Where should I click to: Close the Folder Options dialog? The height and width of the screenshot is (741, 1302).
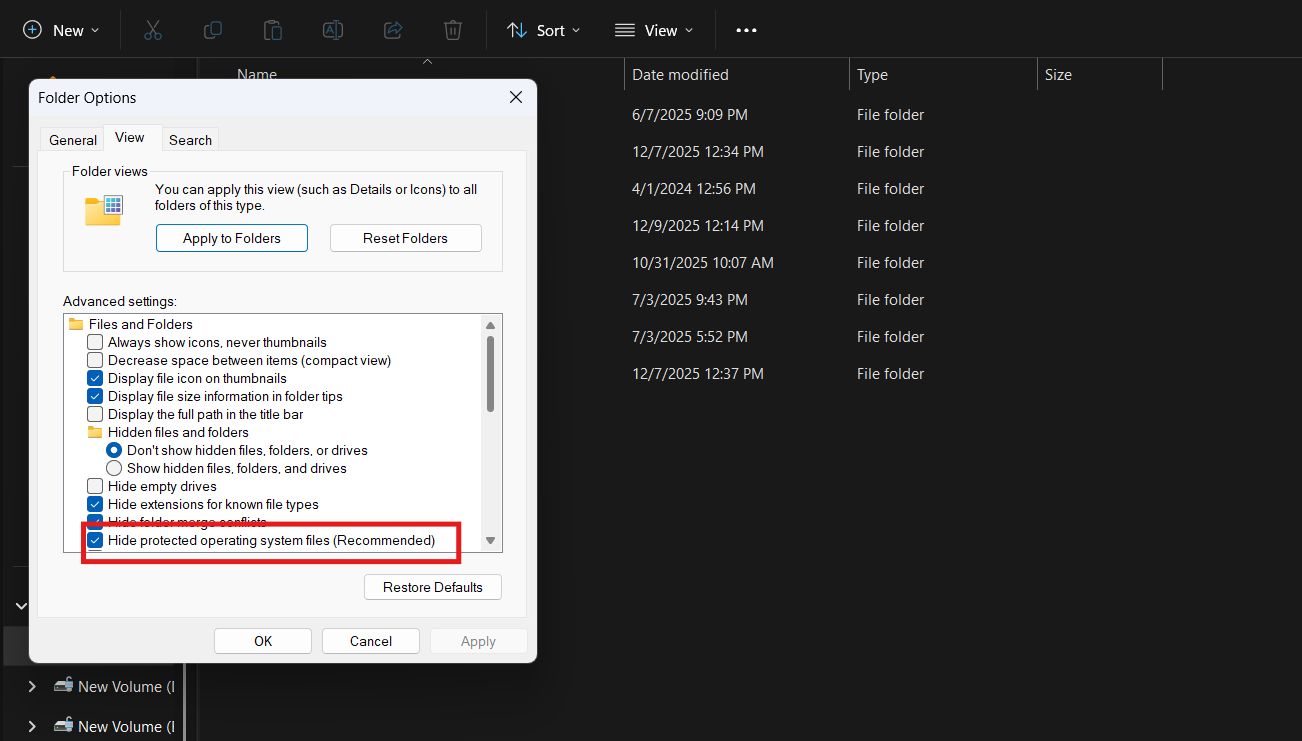pos(515,97)
